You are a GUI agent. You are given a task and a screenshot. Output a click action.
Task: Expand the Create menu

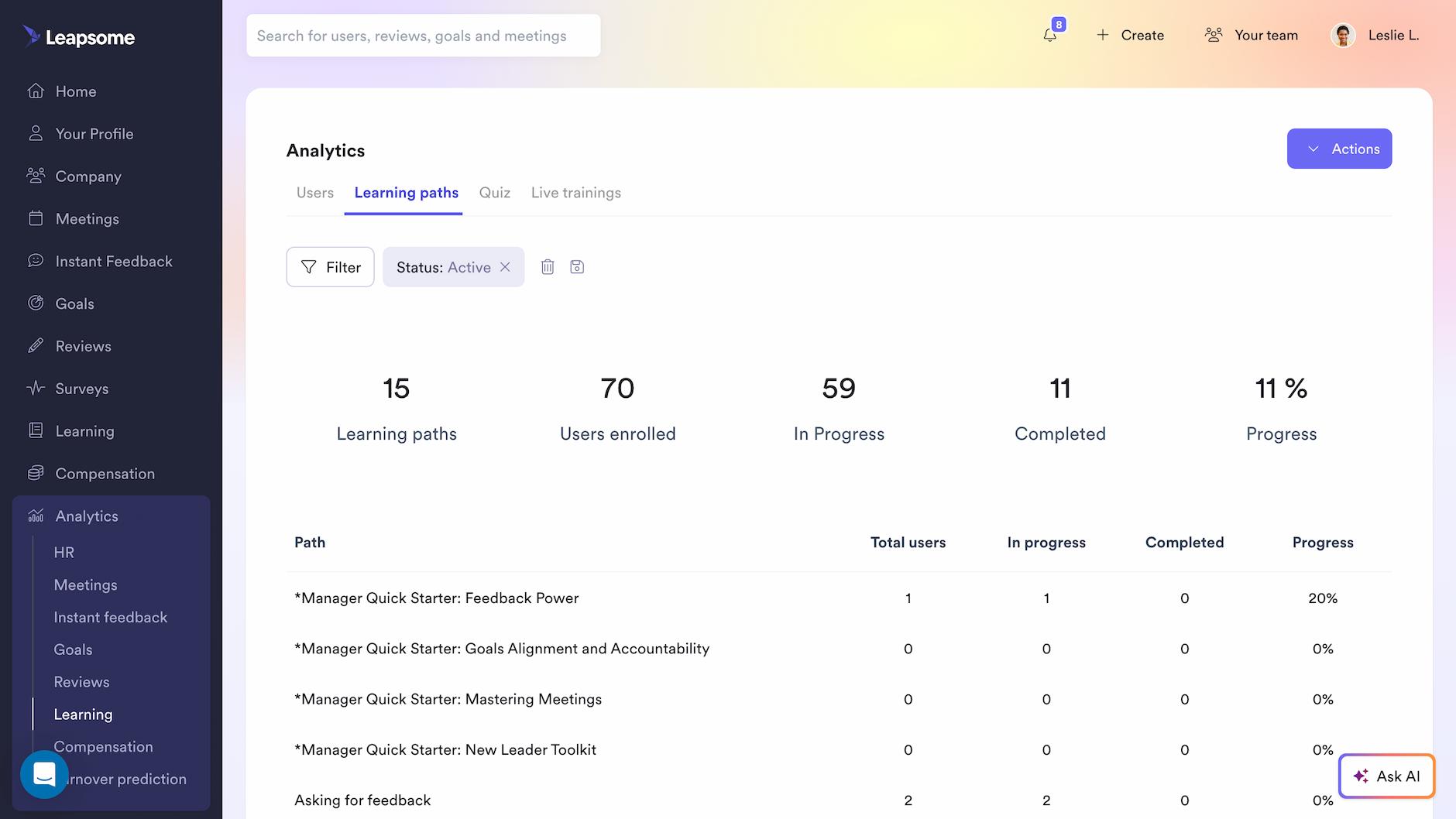click(x=1129, y=35)
